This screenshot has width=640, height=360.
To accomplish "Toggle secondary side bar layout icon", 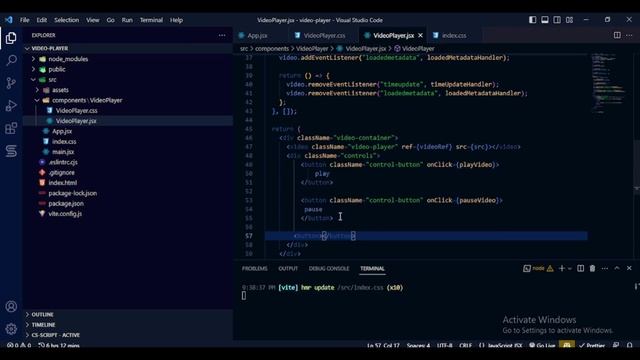I will pyautogui.click(x=557, y=20).
